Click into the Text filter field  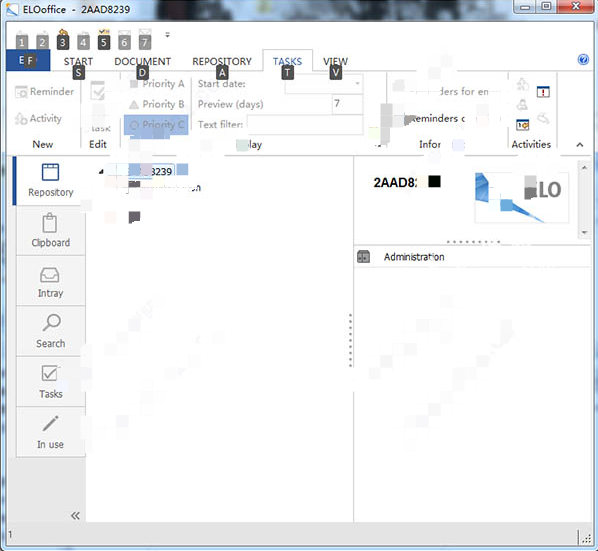coord(305,125)
